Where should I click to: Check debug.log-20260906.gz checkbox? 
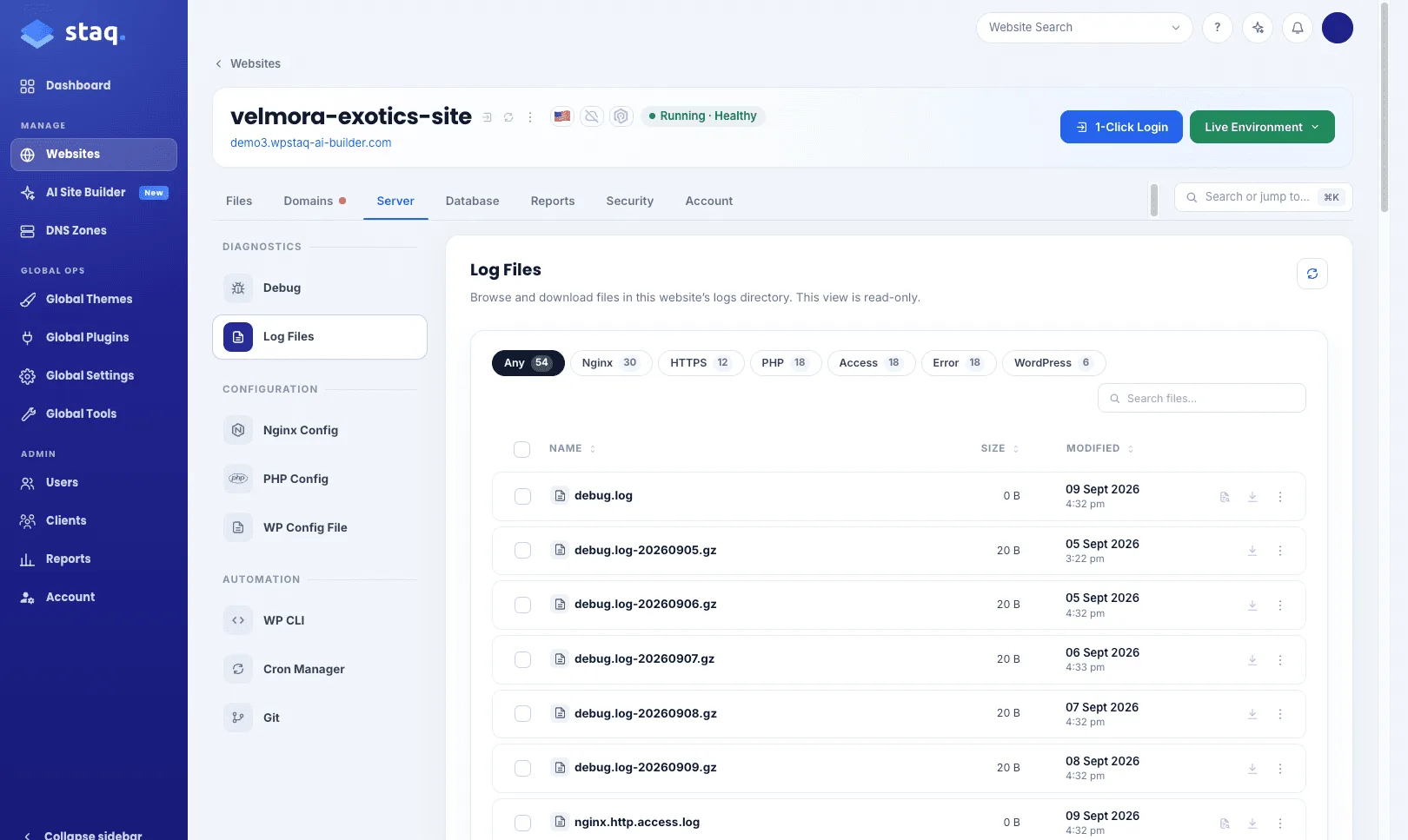tap(522, 605)
